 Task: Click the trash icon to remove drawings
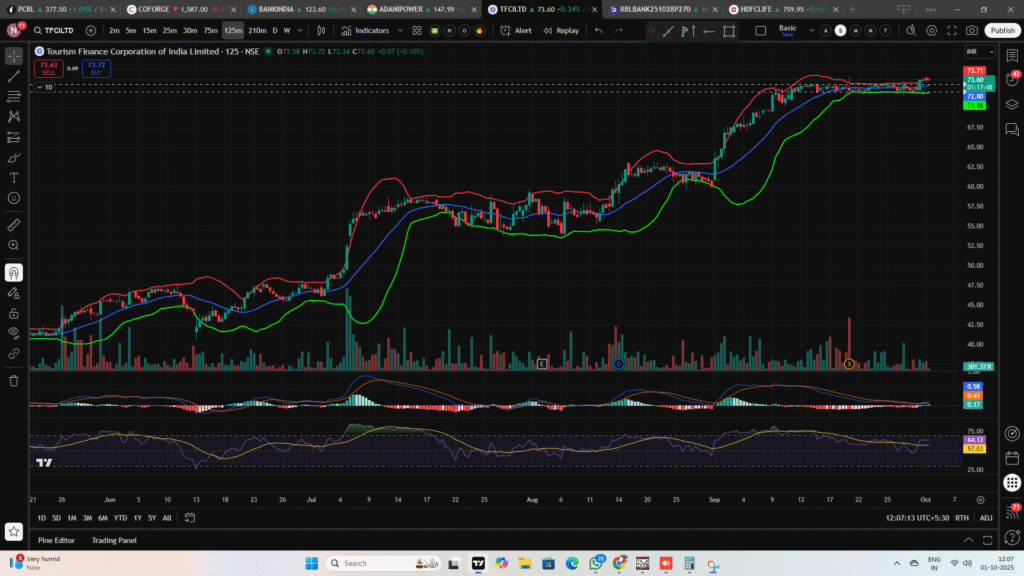(x=14, y=380)
